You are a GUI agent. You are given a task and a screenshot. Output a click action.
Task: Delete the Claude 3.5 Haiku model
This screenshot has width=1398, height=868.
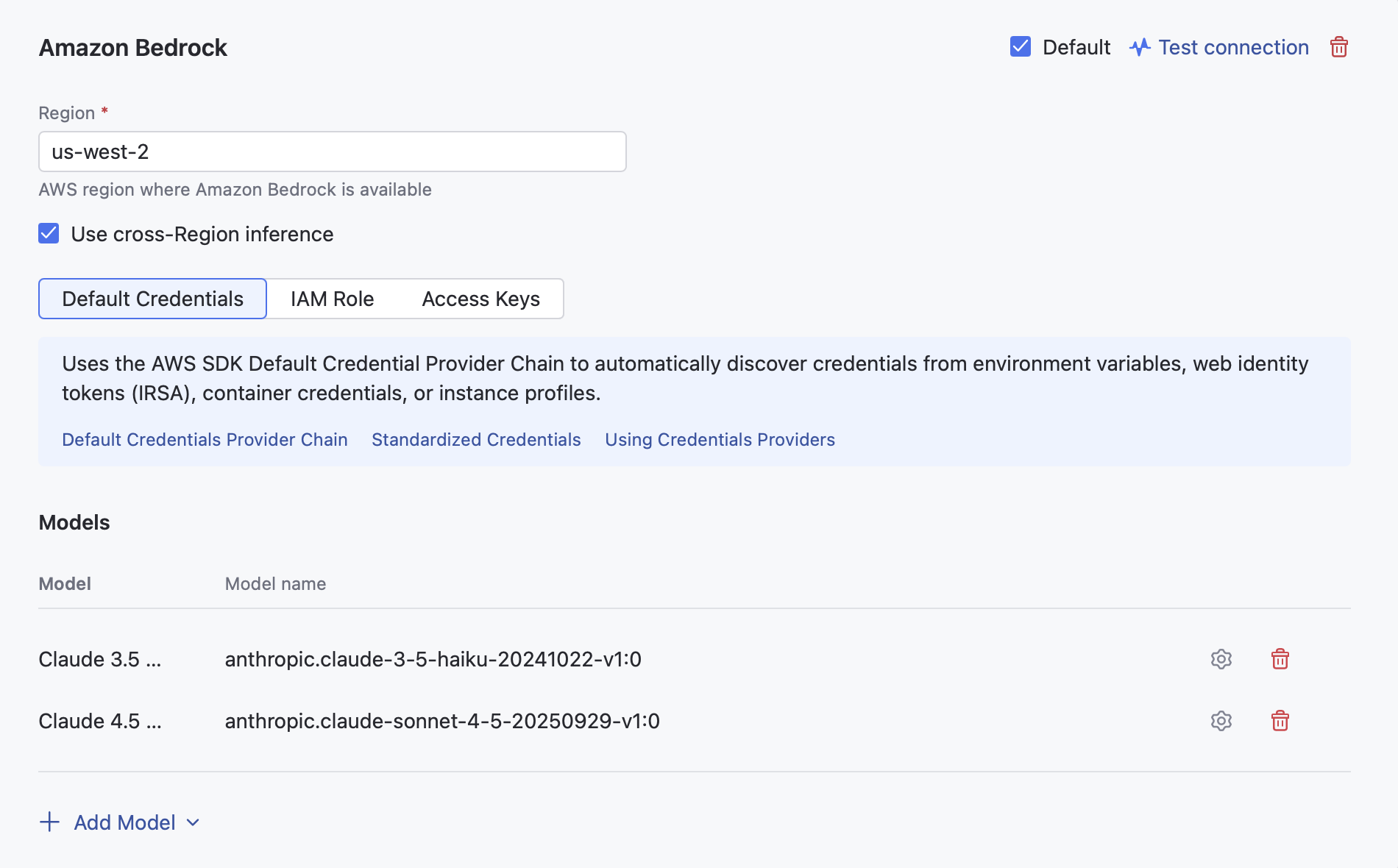1280,659
